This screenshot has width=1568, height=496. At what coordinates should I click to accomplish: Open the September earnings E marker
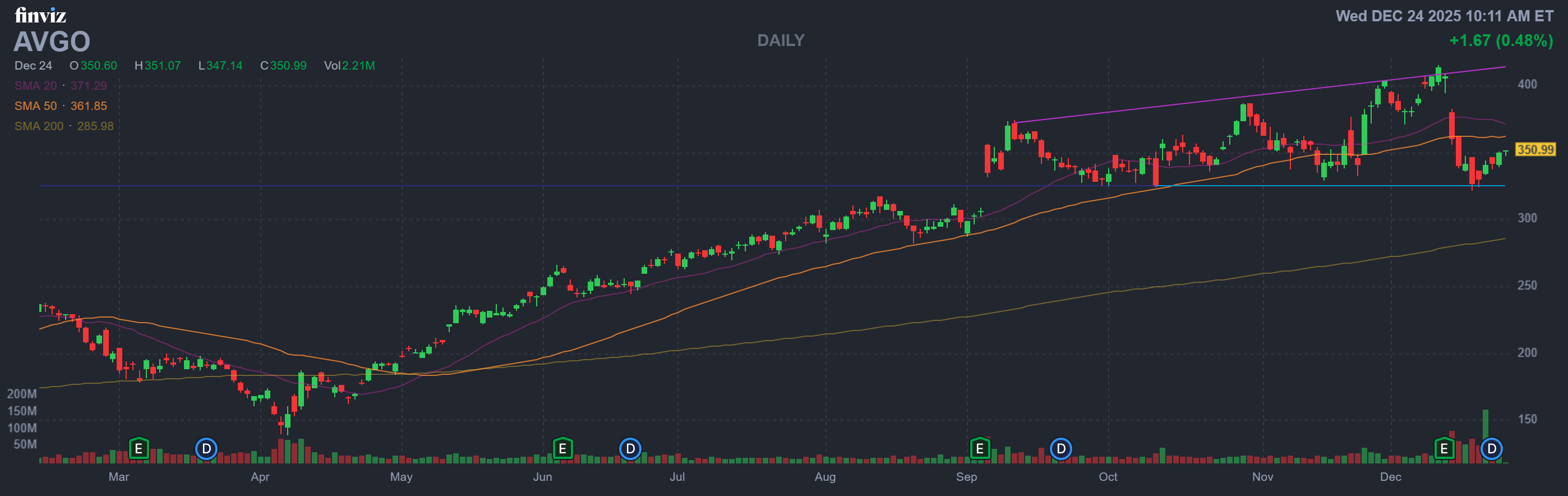pos(979,449)
